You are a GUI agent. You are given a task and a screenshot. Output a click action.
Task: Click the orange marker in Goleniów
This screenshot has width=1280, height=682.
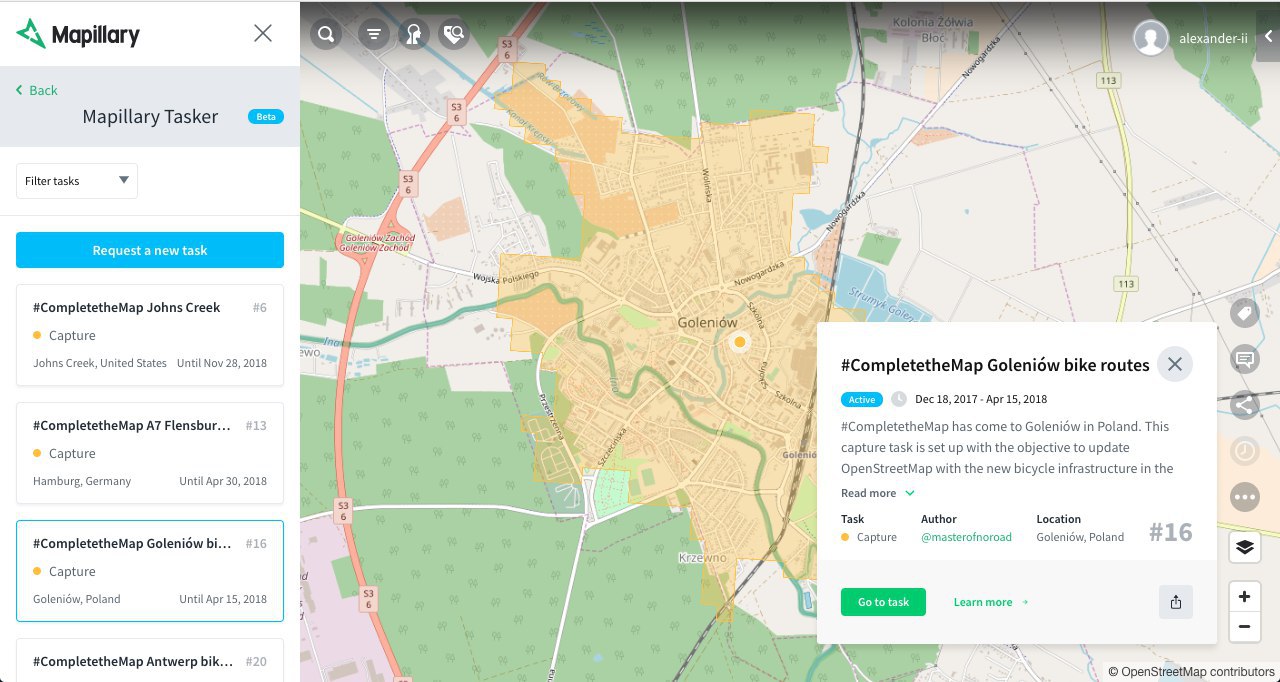[x=740, y=343]
